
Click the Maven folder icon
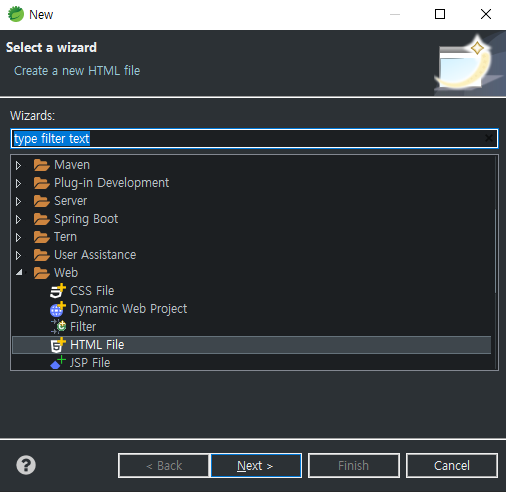click(42, 165)
